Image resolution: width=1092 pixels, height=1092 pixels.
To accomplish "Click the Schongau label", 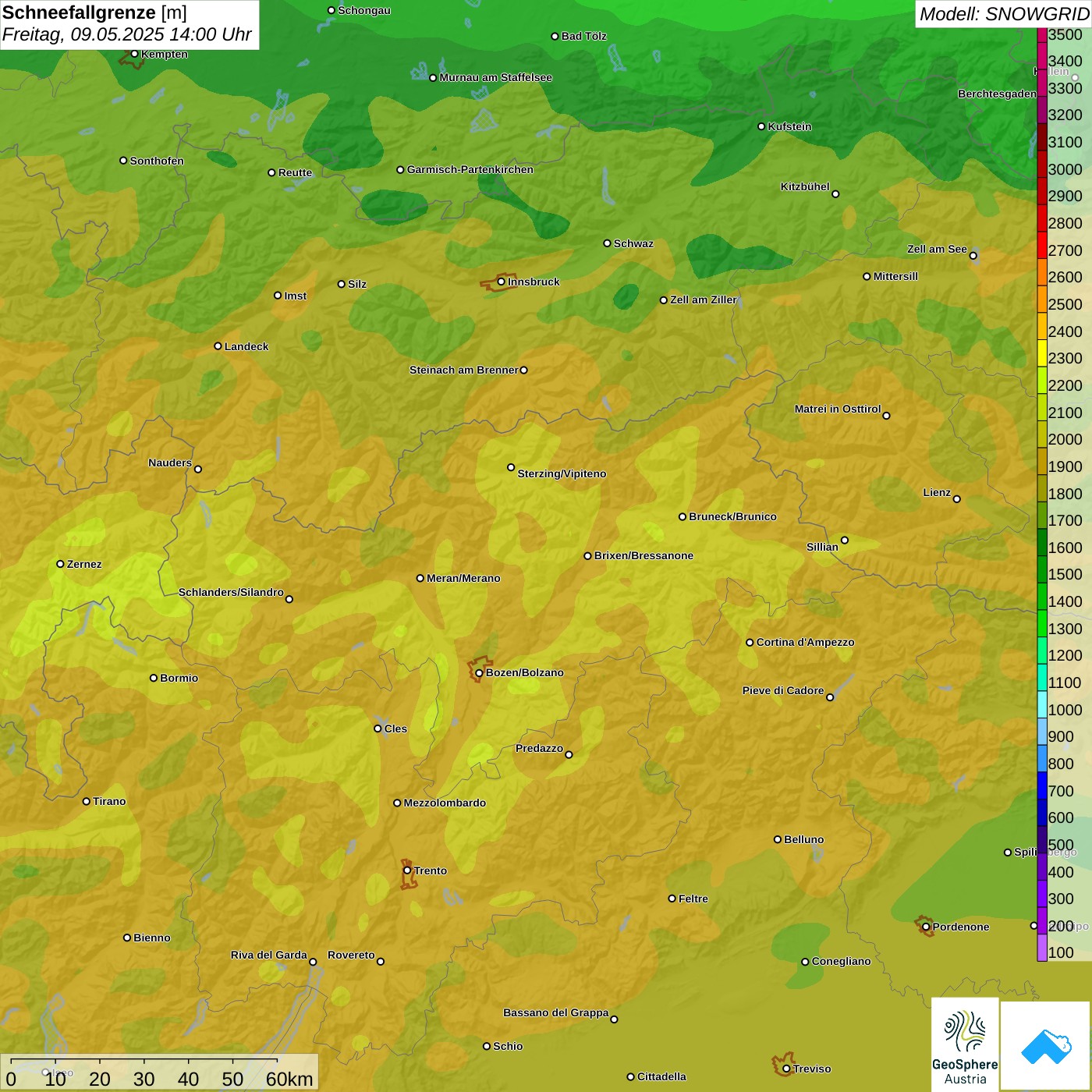I will (x=364, y=10).
